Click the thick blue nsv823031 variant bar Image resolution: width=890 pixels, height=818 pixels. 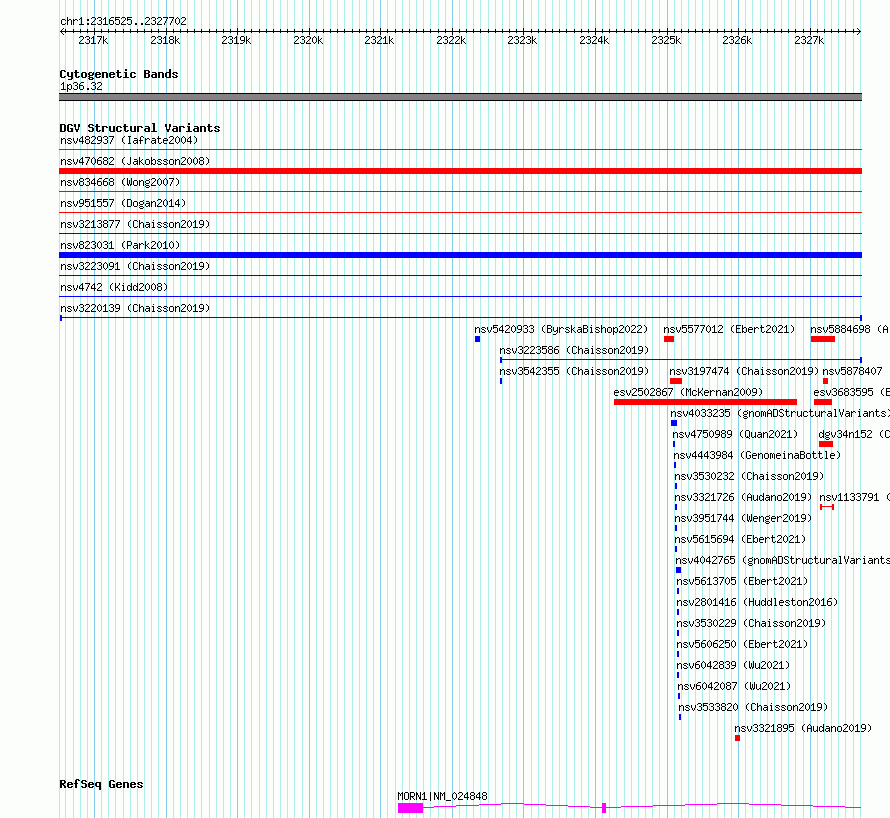point(460,255)
